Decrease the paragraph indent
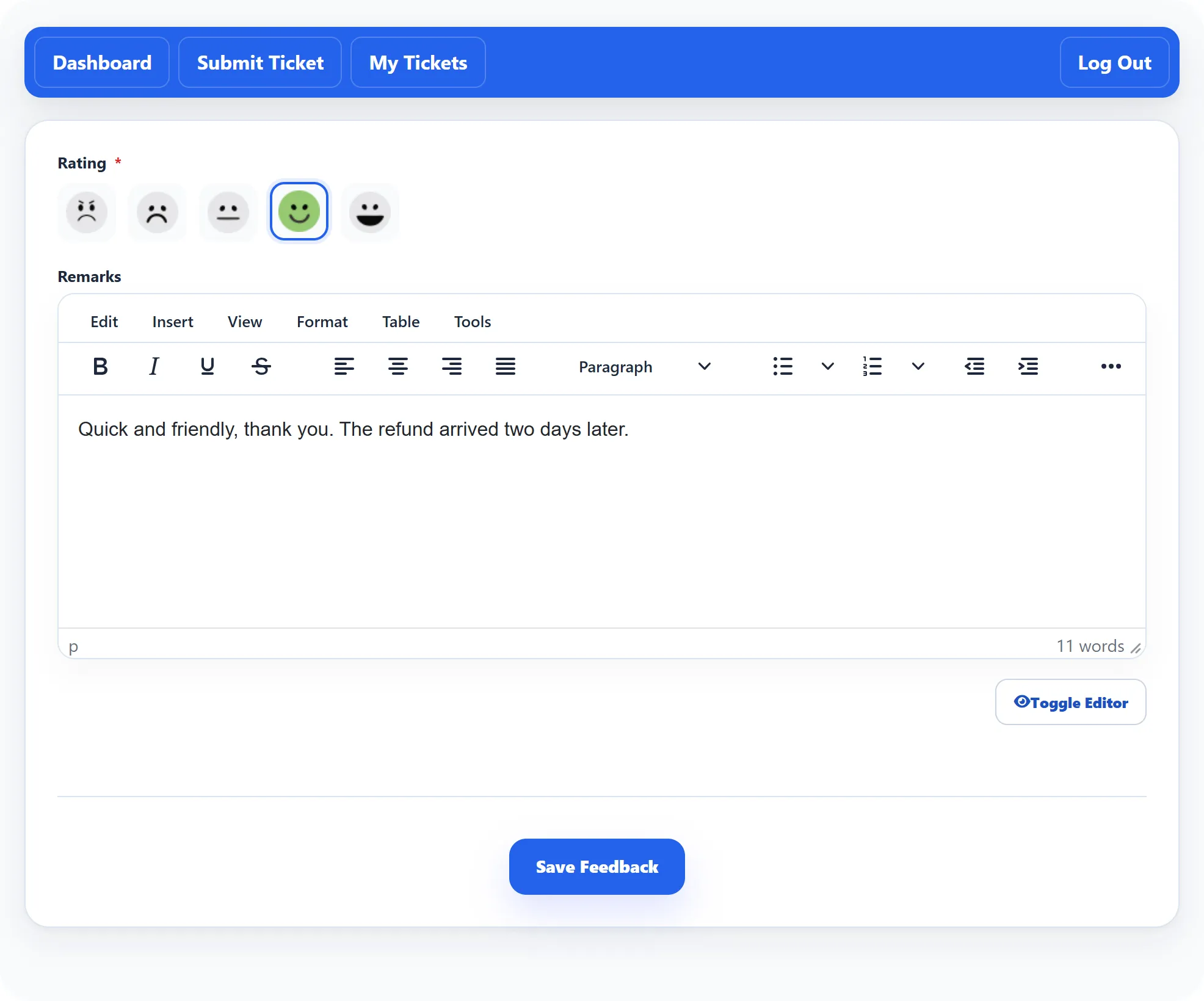 pyautogui.click(x=974, y=366)
